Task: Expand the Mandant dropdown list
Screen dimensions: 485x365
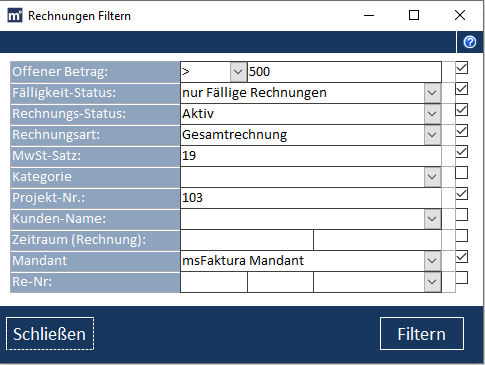Action: coord(432,261)
